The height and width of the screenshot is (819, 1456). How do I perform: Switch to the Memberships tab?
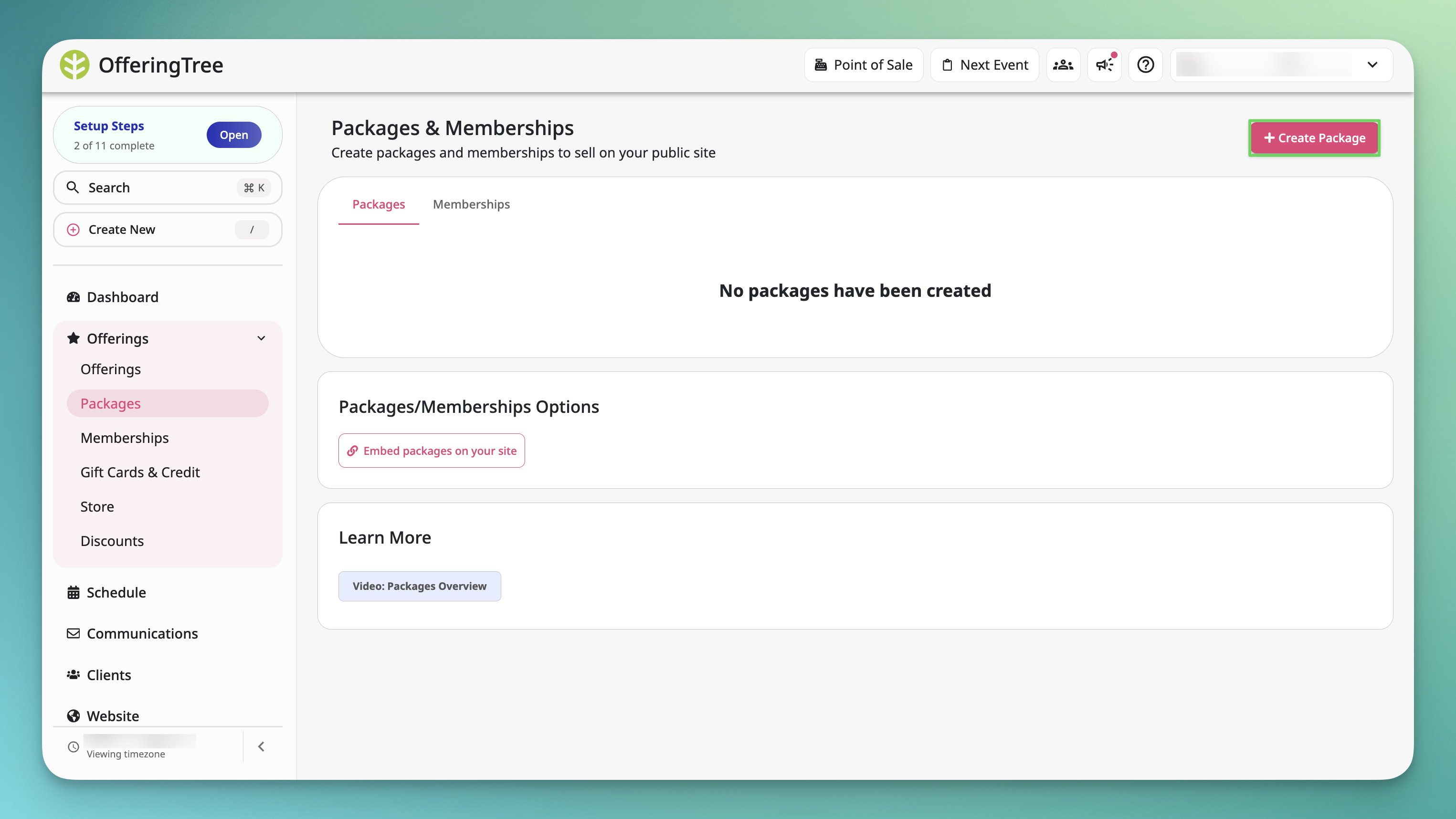click(471, 204)
